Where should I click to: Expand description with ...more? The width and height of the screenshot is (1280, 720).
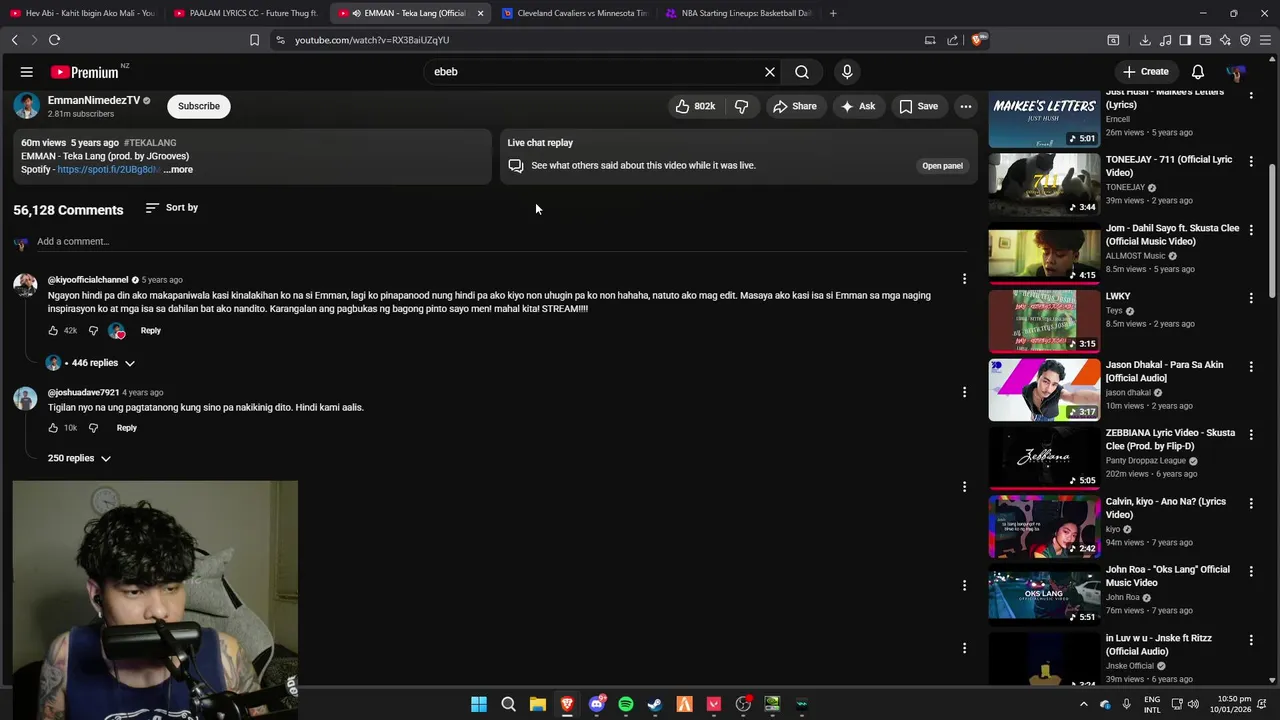179,170
